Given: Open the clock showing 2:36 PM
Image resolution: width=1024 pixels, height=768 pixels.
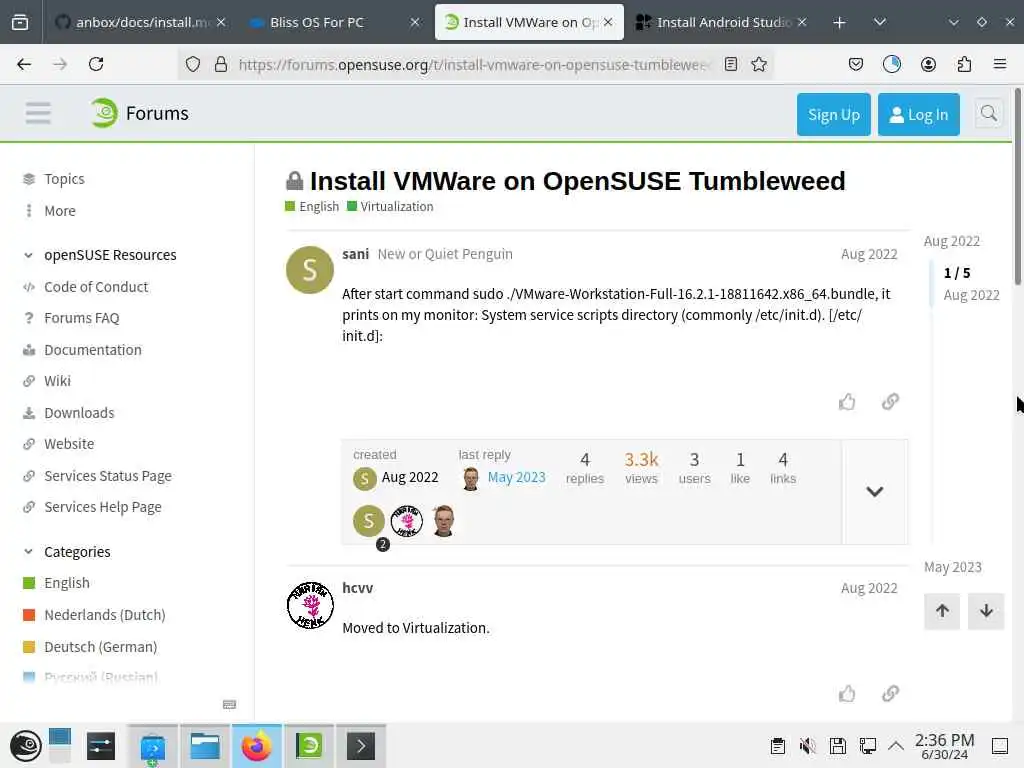Looking at the screenshot, I should tap(944, 746).
